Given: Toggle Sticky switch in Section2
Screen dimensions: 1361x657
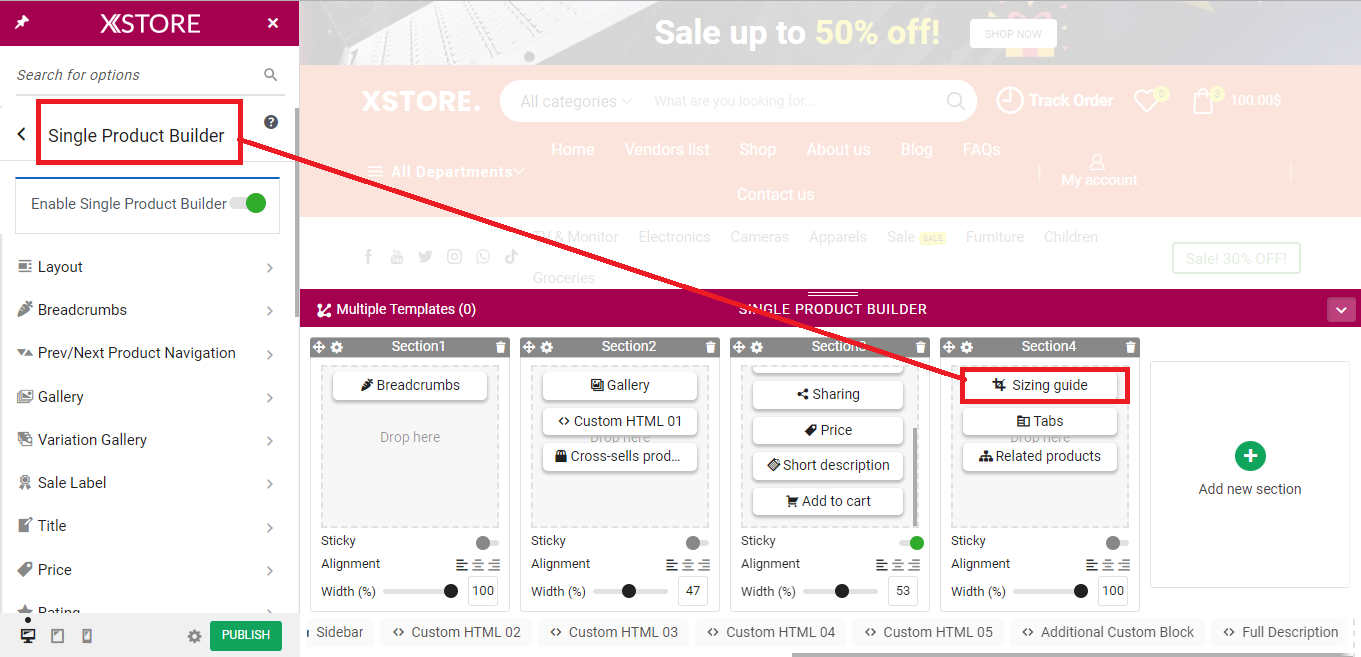Looking at the screenshot, I should coord(697,543).
